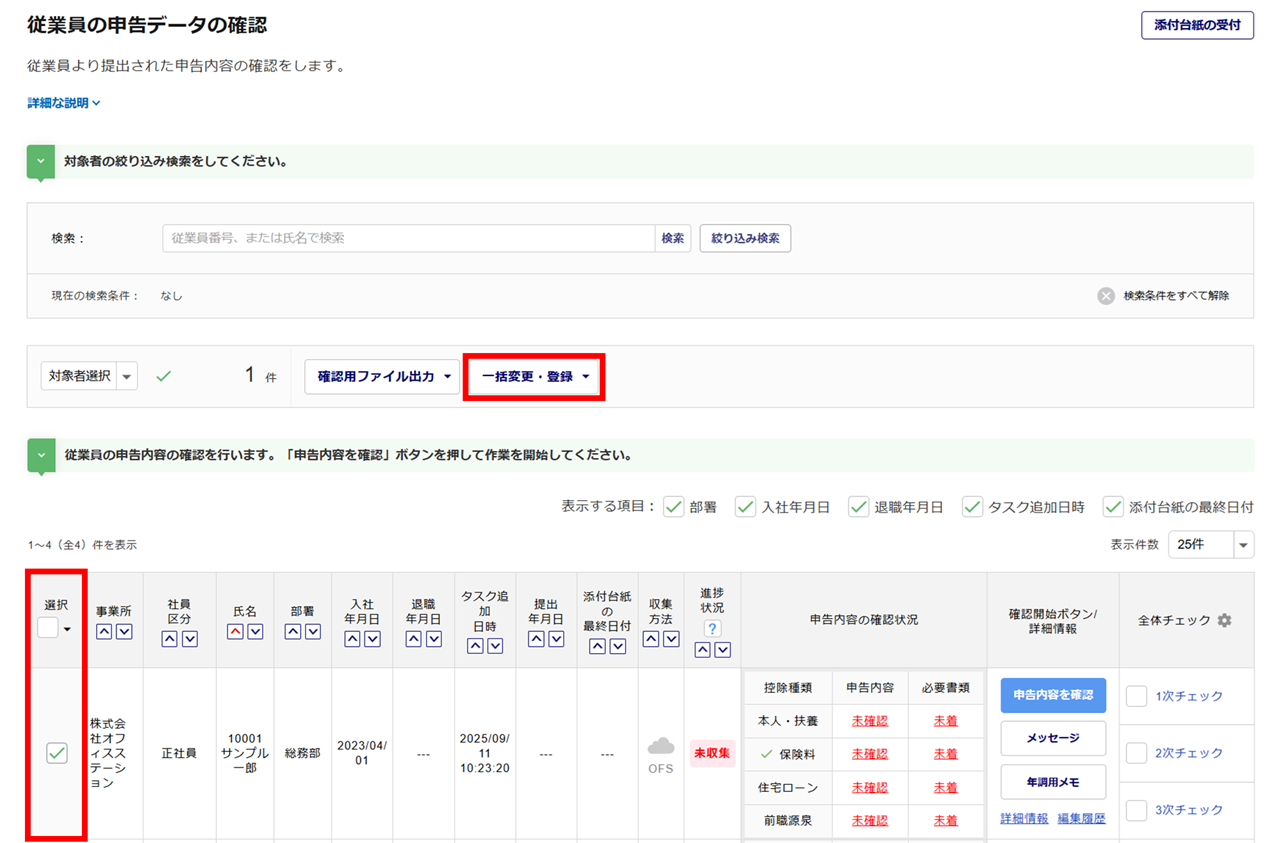This screenshot has height=843, width=1280.
Task: Click the gear icon beside 全体チェック
Action: click(x=1224, y=620)
